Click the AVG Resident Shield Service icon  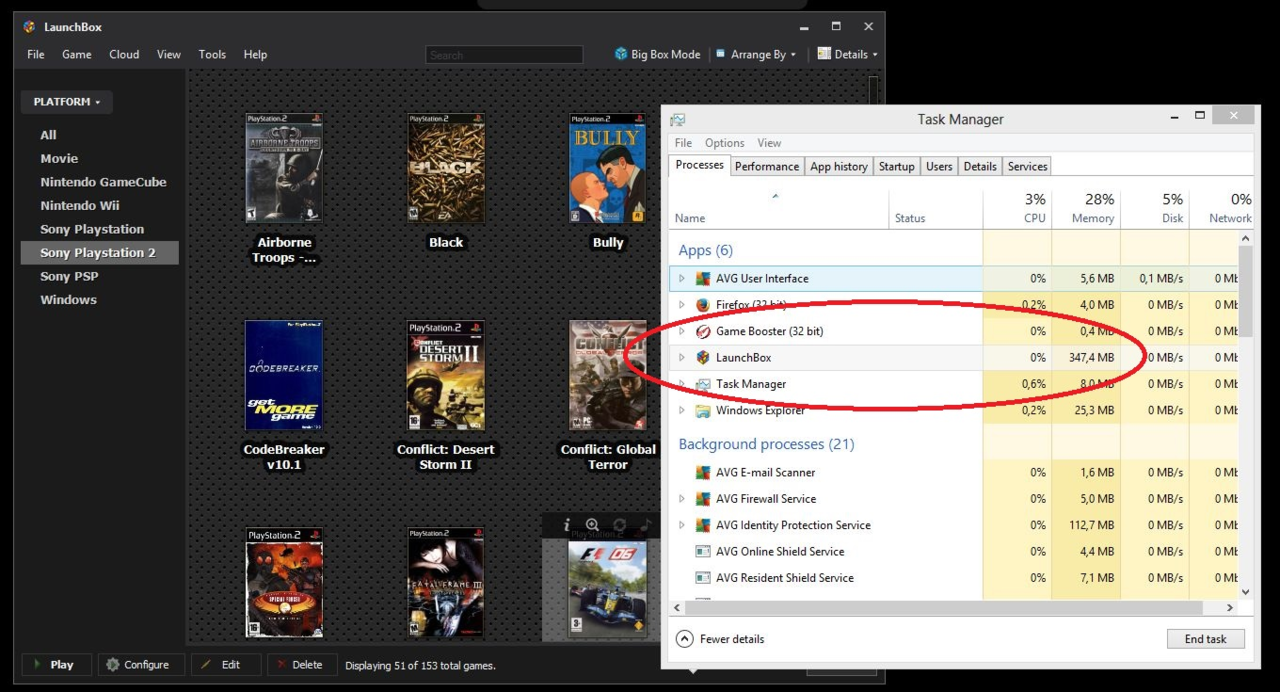point(703,578)
